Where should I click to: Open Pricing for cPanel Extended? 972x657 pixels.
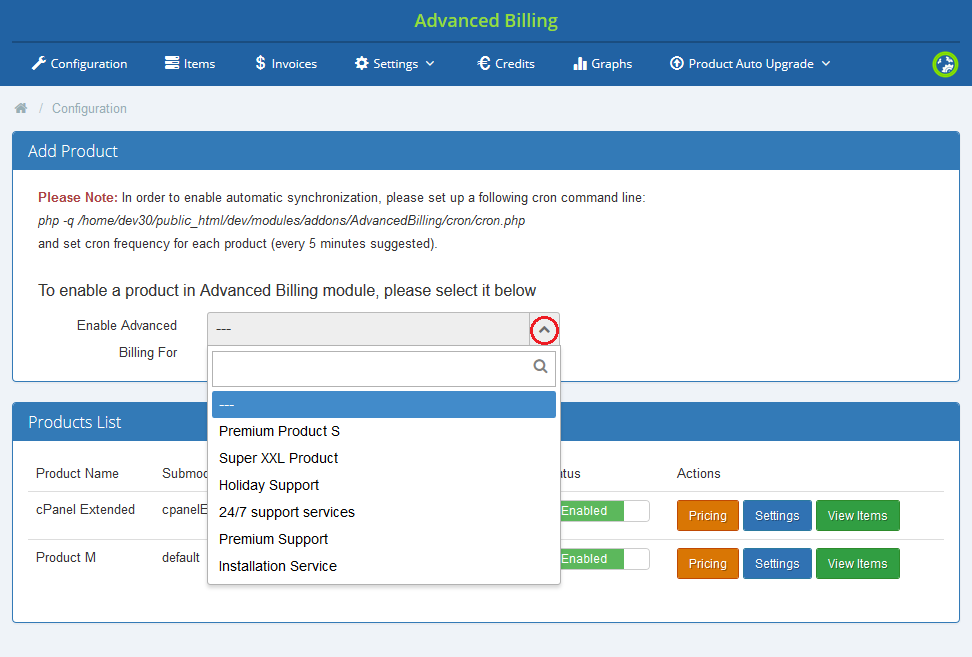[x=707, y=516]
